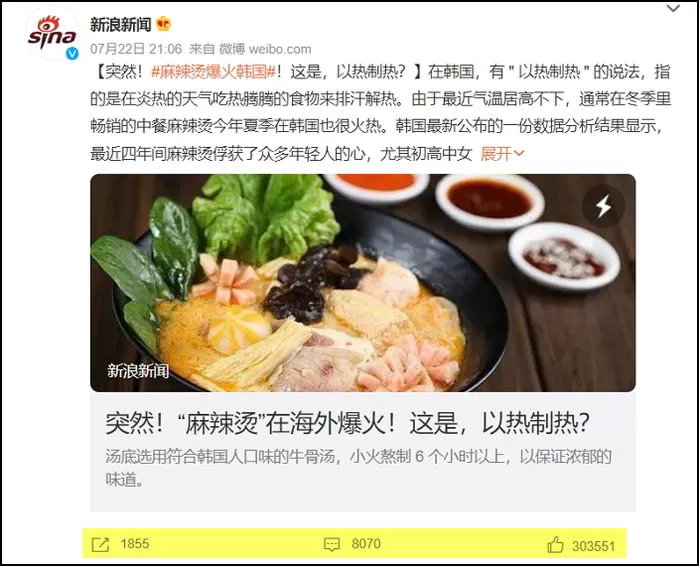Click the repost icon beside 1855
Image resolution: width=699 pixels, height=566 pixels.
(x=100, y=544)
